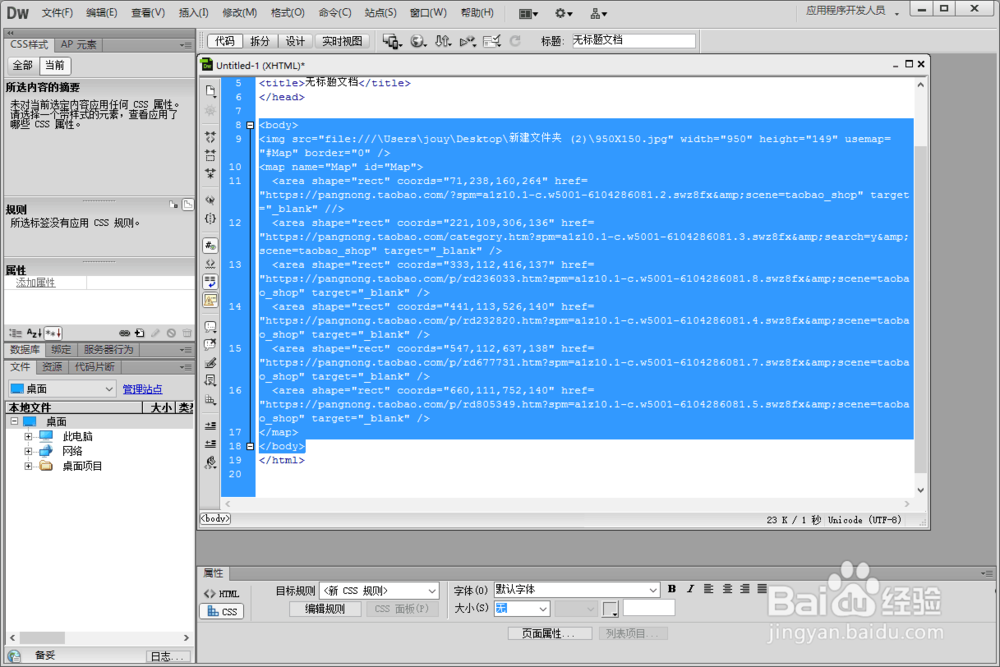Switch to 代码 view

(x=224, y=41)
